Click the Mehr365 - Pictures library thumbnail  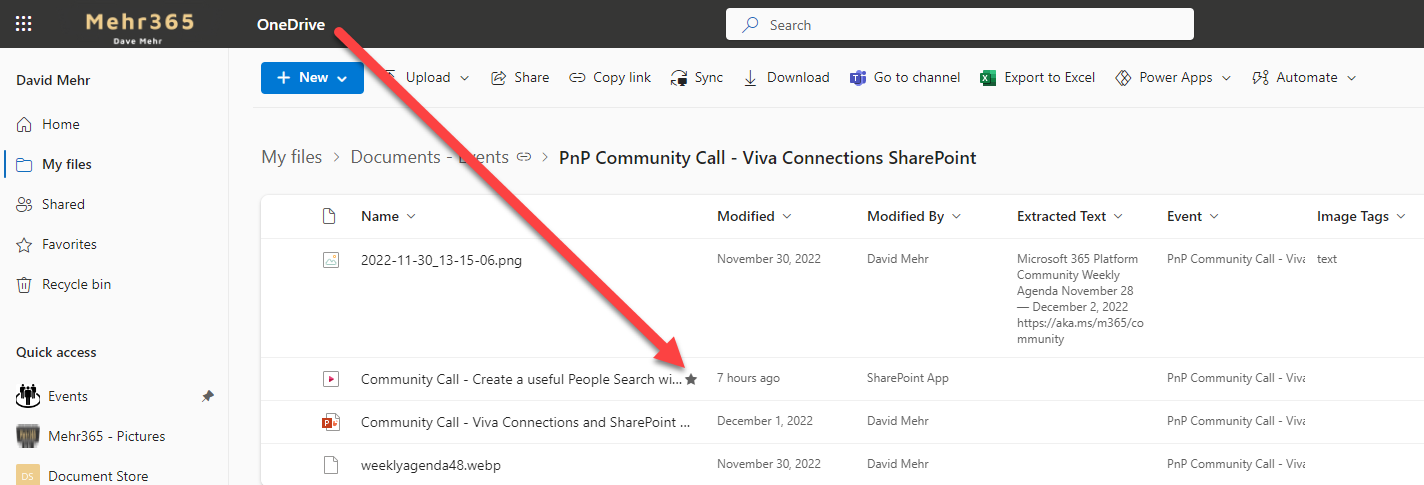coord(28,436)
